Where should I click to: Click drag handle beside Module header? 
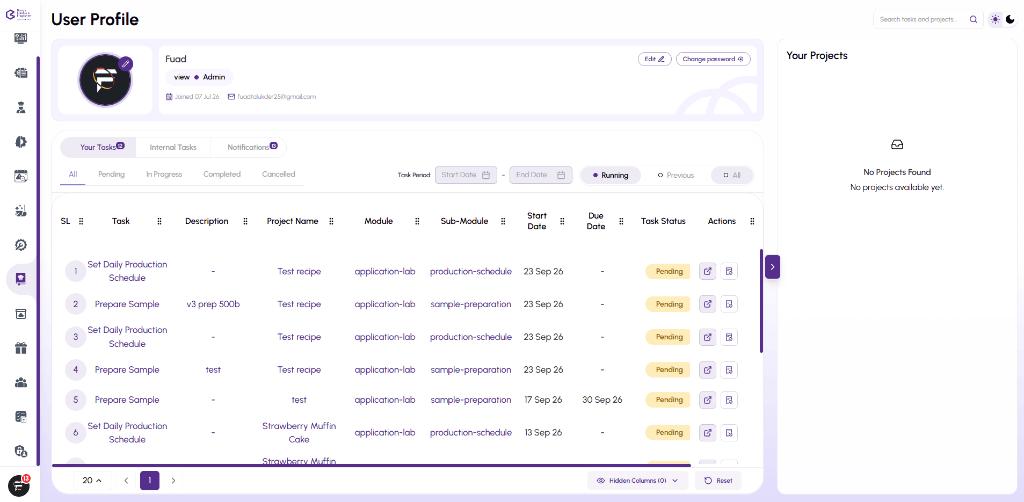(x=417, y=221)
